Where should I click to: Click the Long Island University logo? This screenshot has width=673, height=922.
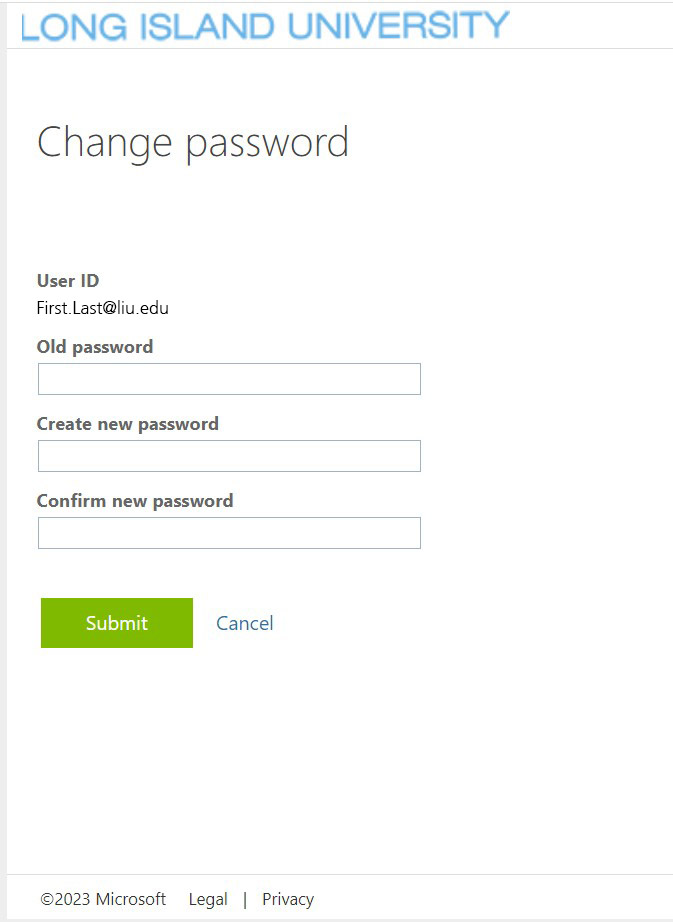265,26
